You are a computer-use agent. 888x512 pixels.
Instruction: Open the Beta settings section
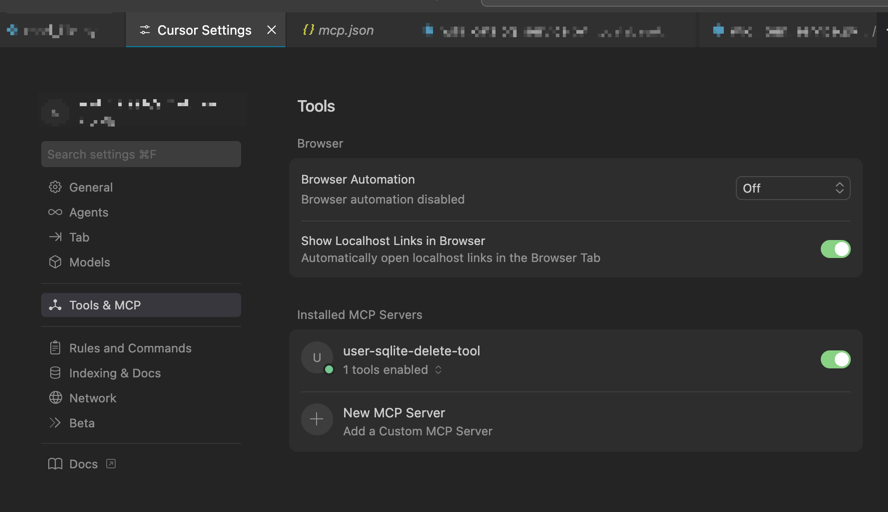141,423
